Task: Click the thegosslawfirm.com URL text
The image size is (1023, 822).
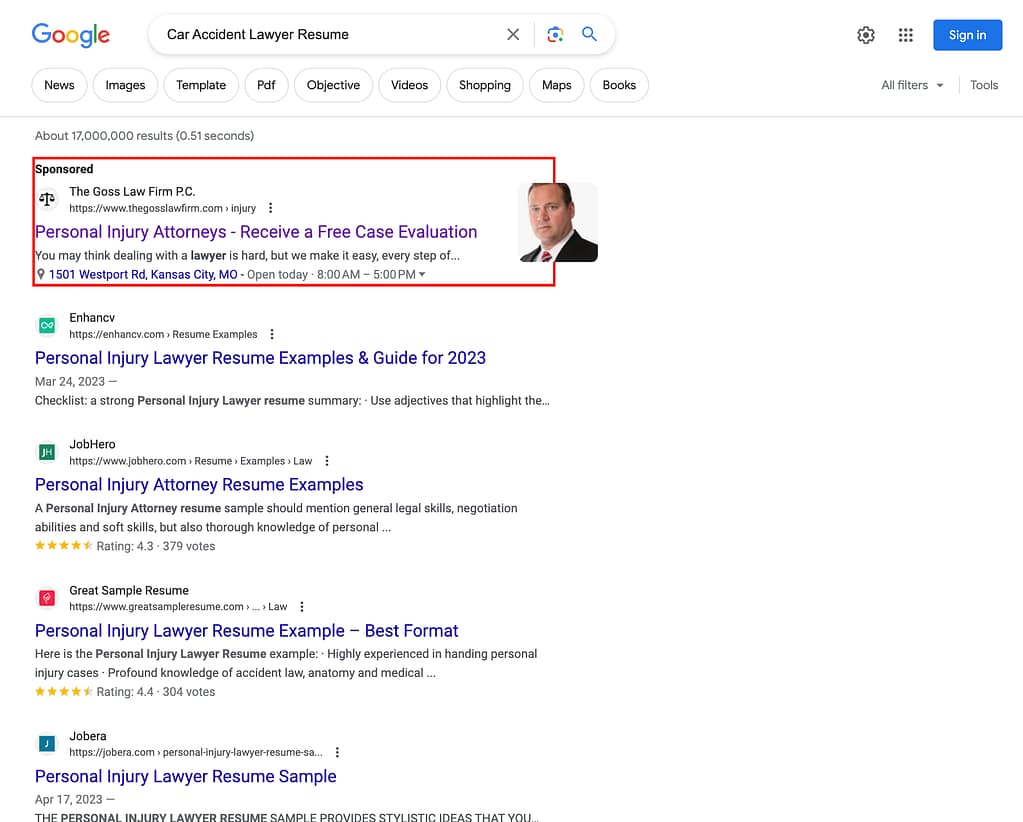Action: coord(162,208)
